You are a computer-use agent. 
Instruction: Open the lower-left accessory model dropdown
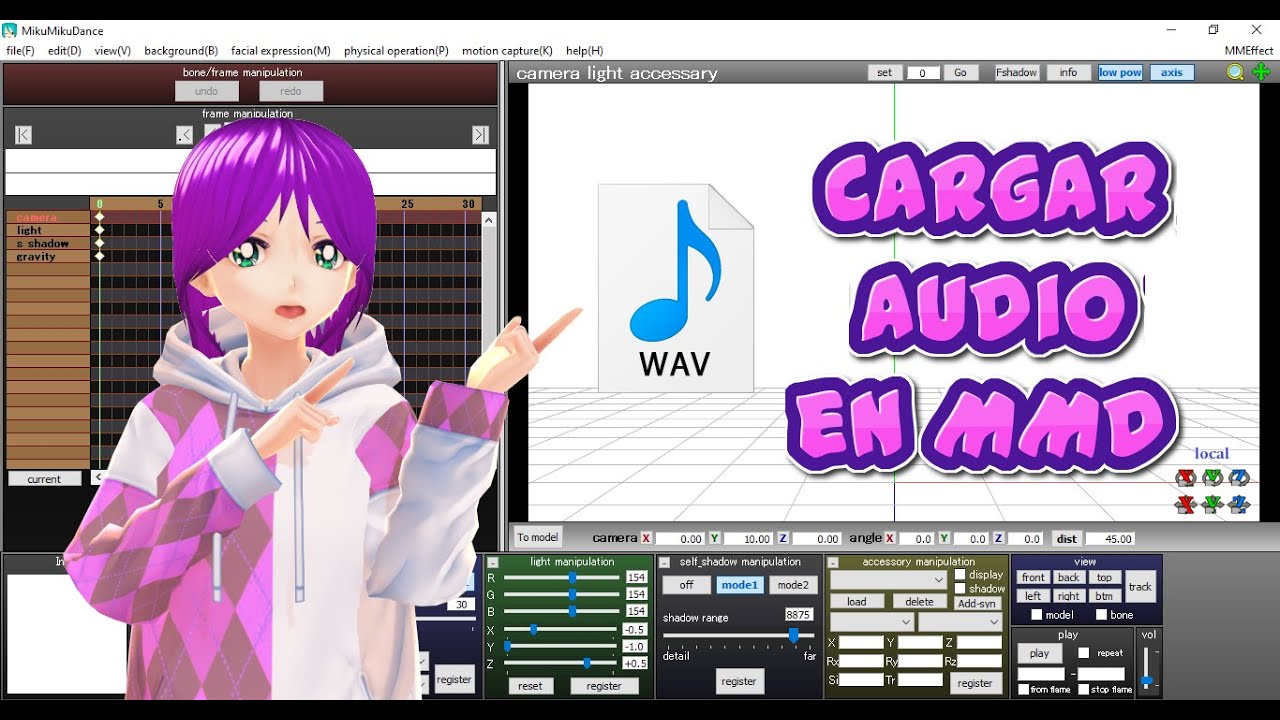point(872,621)
